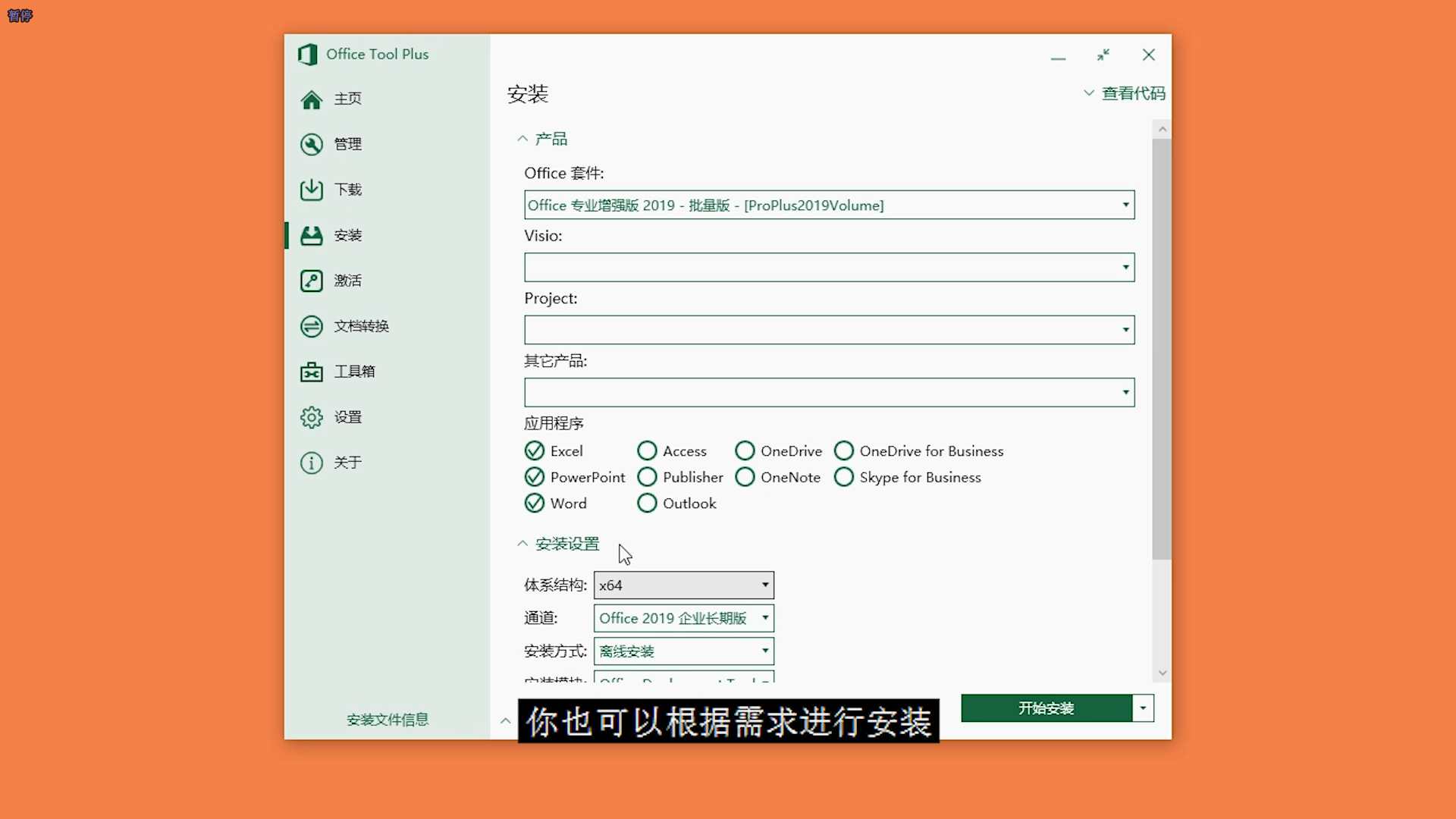Image resolution: width=1456 pixels, height=819 pixels.
Task: Click the 安装 page heading
Action: click(528, 94)
